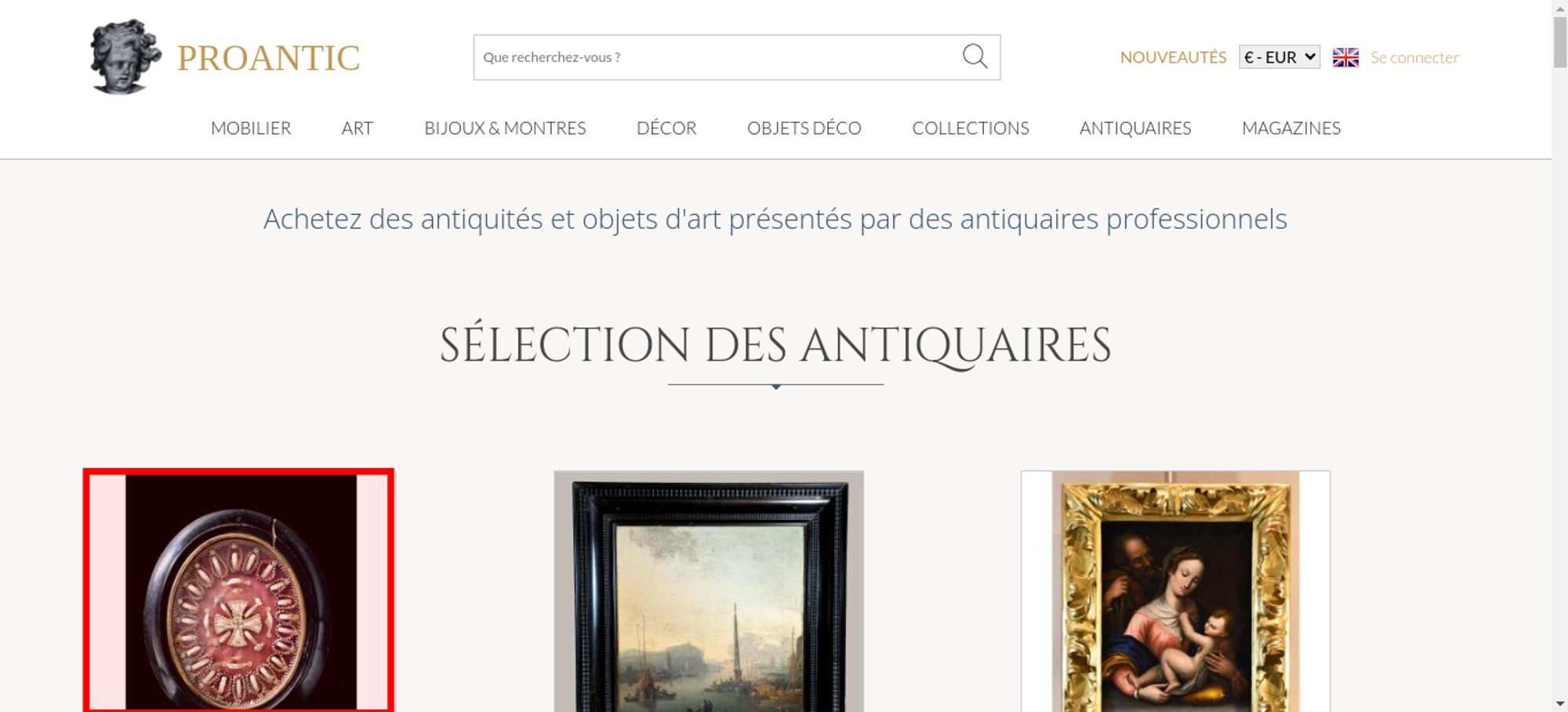Open the NOUVEAUTÉS link
The image size is (1568, 712).
click(1173, 57)
